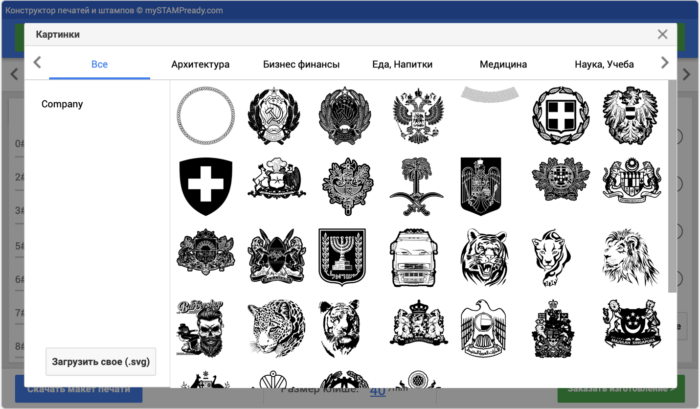Choose the Romanian eagle shield emblem
This screenshot has width=700, height=409.
[480, 186]
